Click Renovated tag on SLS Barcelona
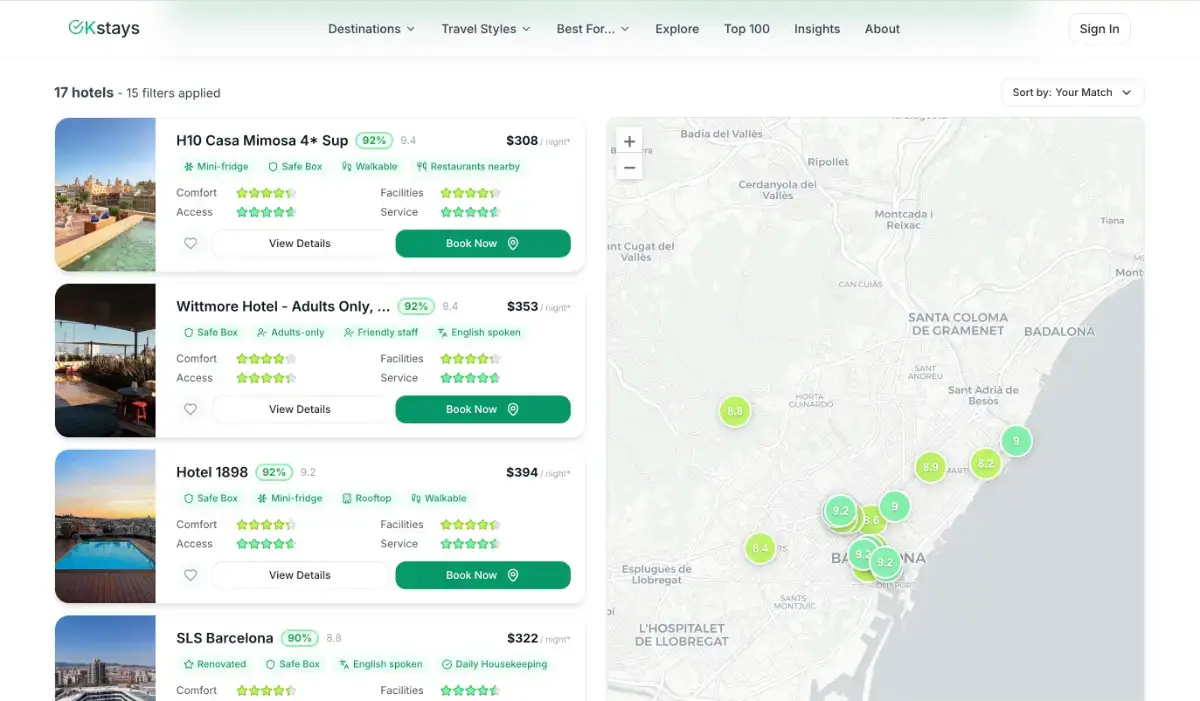Image resolution: width=1200 pixels, height=701 pixels. tap(214, 665)
